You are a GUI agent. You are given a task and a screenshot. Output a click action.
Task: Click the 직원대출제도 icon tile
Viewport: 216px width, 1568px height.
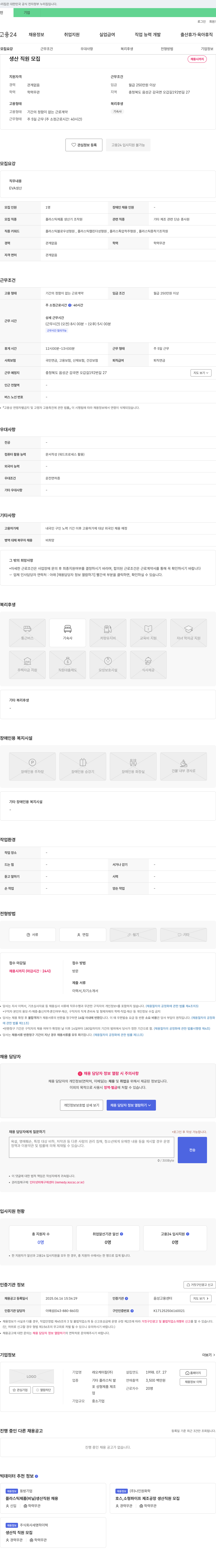(68, 665)
